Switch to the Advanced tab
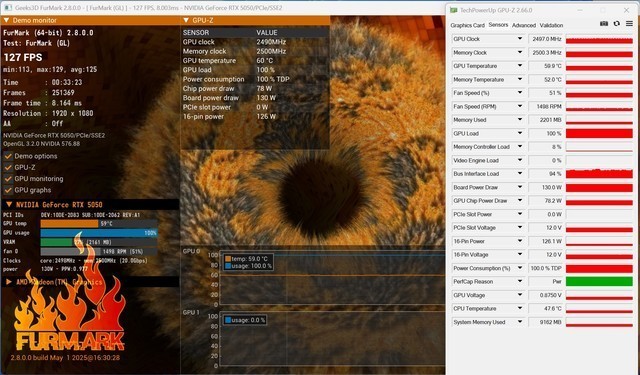 tap(524, 25)
